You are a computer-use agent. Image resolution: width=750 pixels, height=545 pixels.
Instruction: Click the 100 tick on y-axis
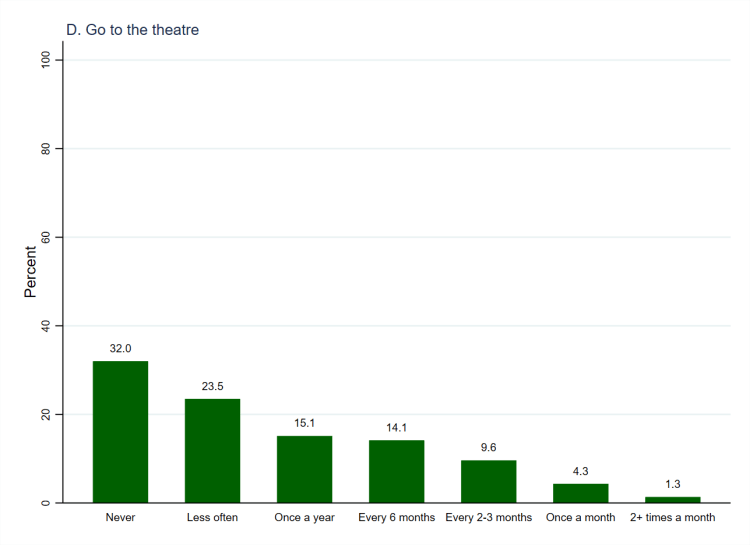point(46,60)
